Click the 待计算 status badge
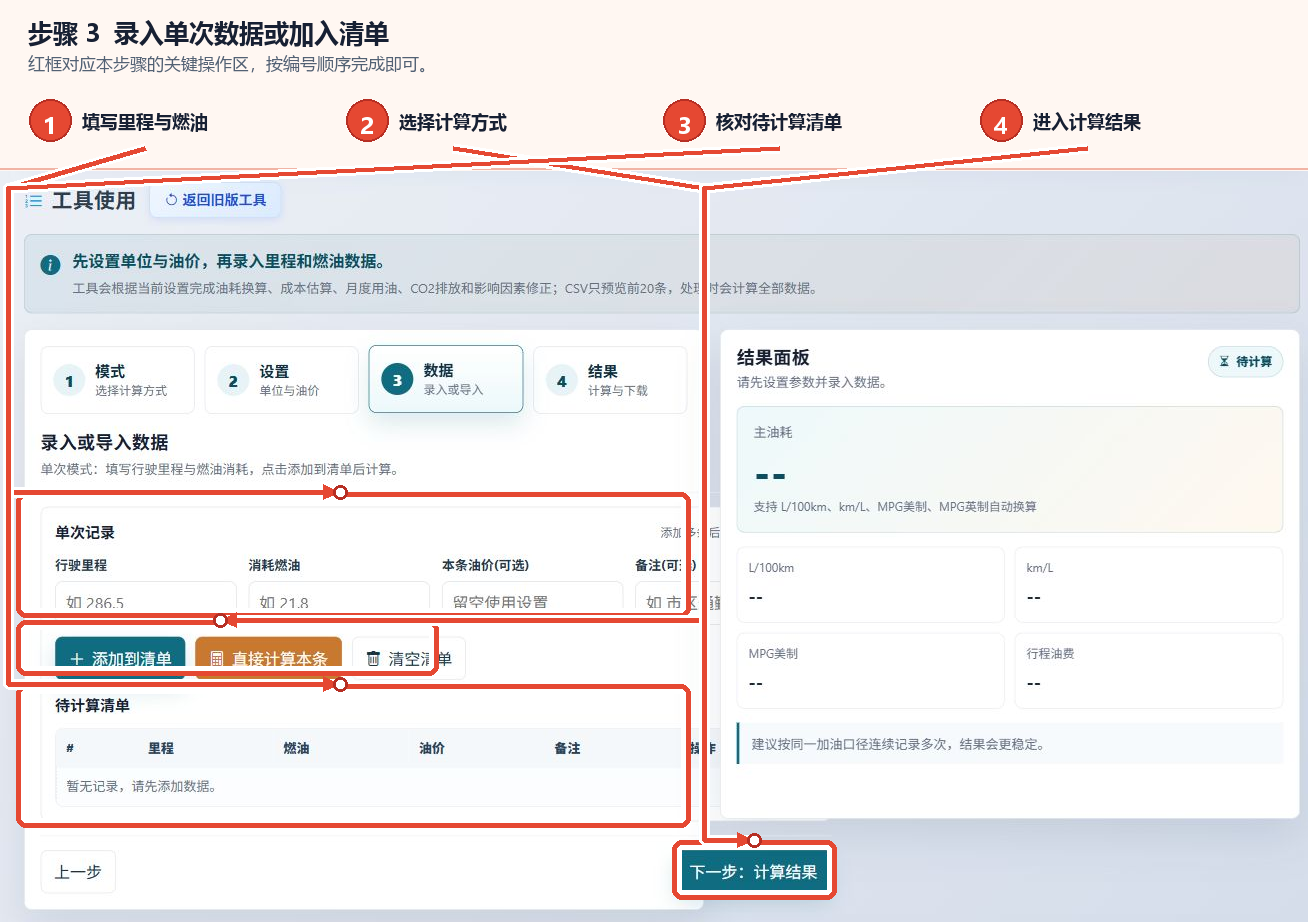 coord(1245,361)
